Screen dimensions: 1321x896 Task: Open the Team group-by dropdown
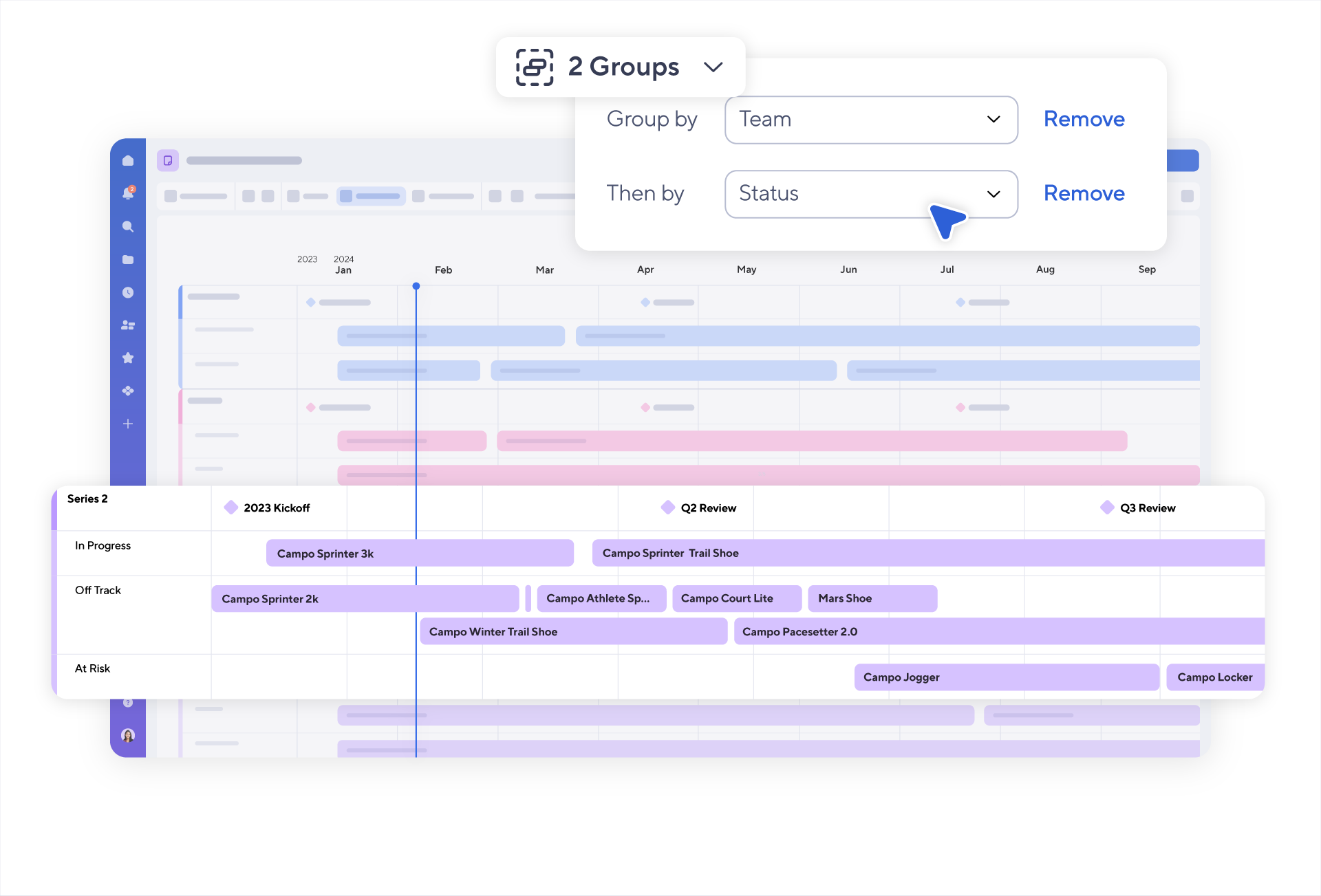click(x=870, y=120)
